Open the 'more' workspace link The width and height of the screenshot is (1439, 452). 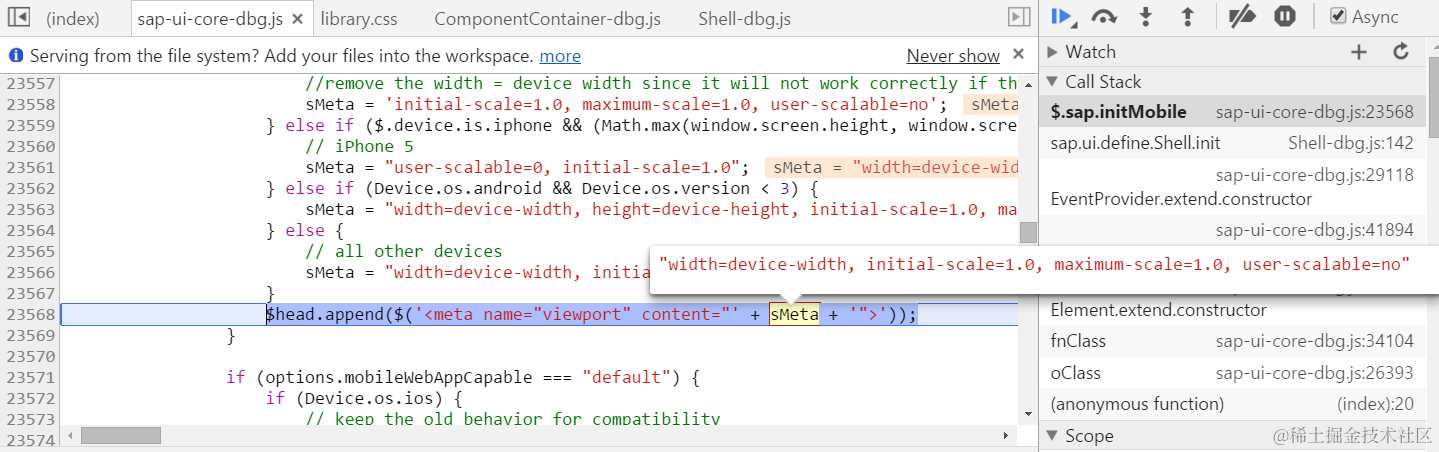tap(560, 56)
